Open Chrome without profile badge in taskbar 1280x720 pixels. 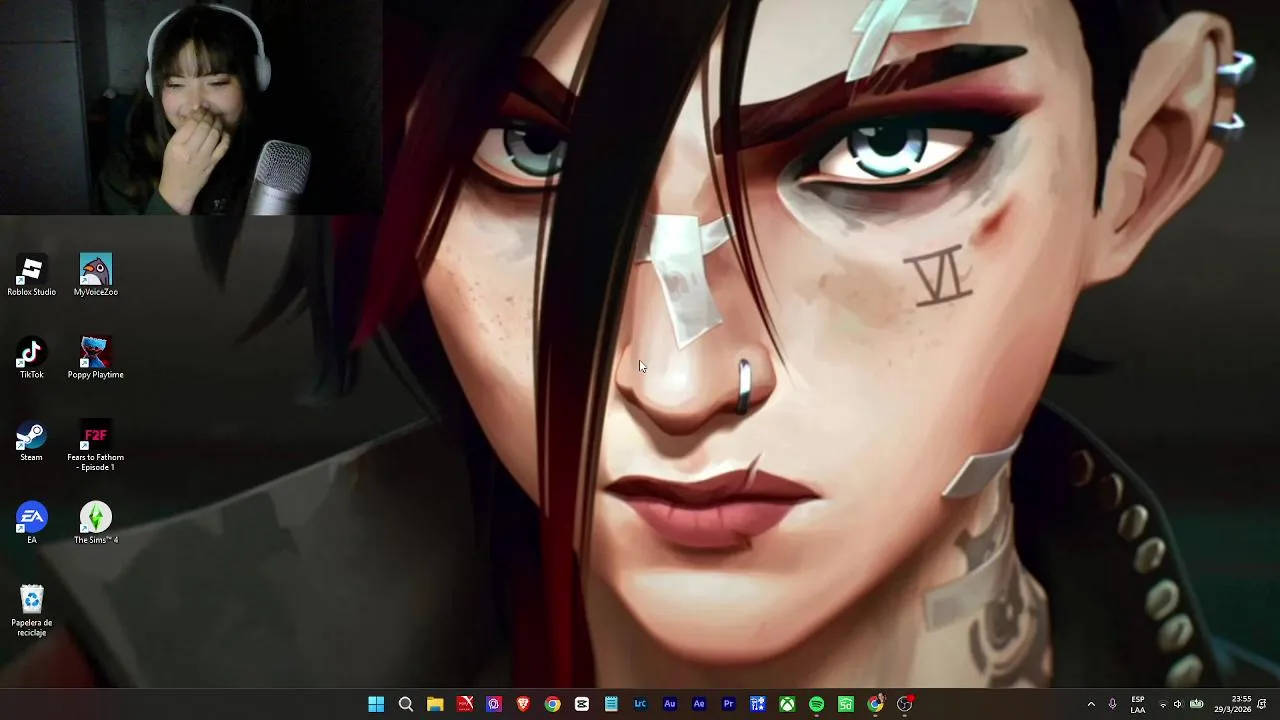552,704
